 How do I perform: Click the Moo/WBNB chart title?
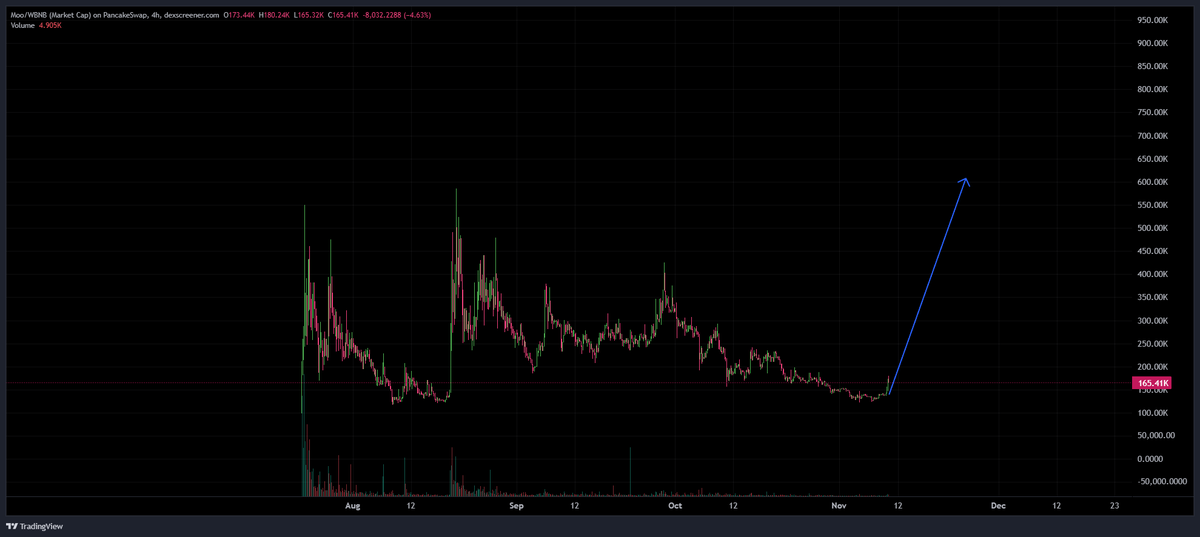coord(116,15)
